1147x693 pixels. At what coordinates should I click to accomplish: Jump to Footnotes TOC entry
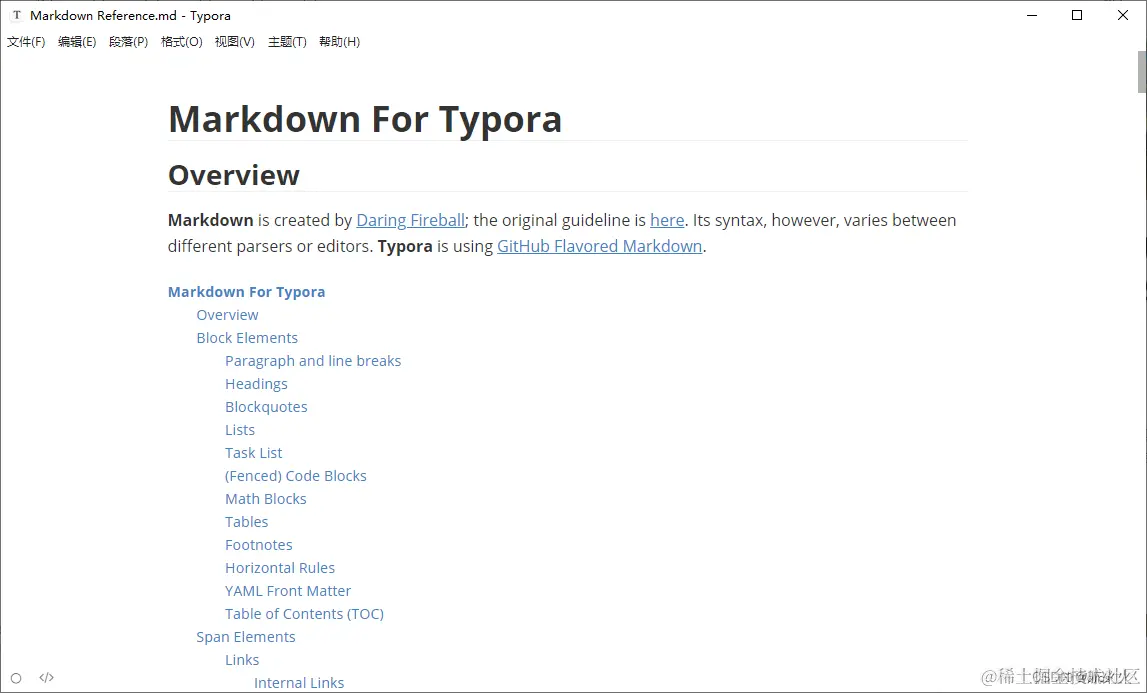point(259,545)
